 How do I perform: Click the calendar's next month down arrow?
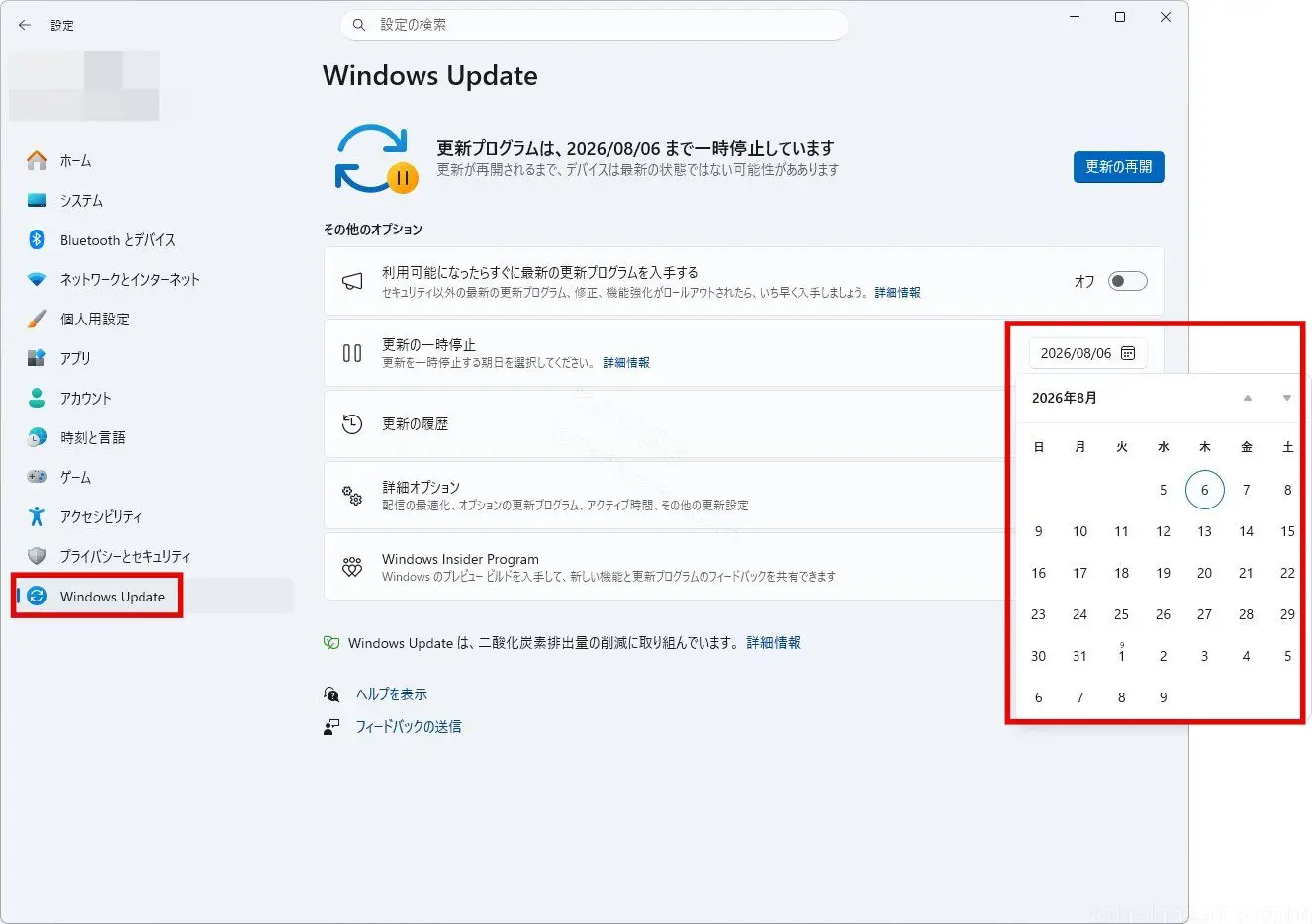1286,398
